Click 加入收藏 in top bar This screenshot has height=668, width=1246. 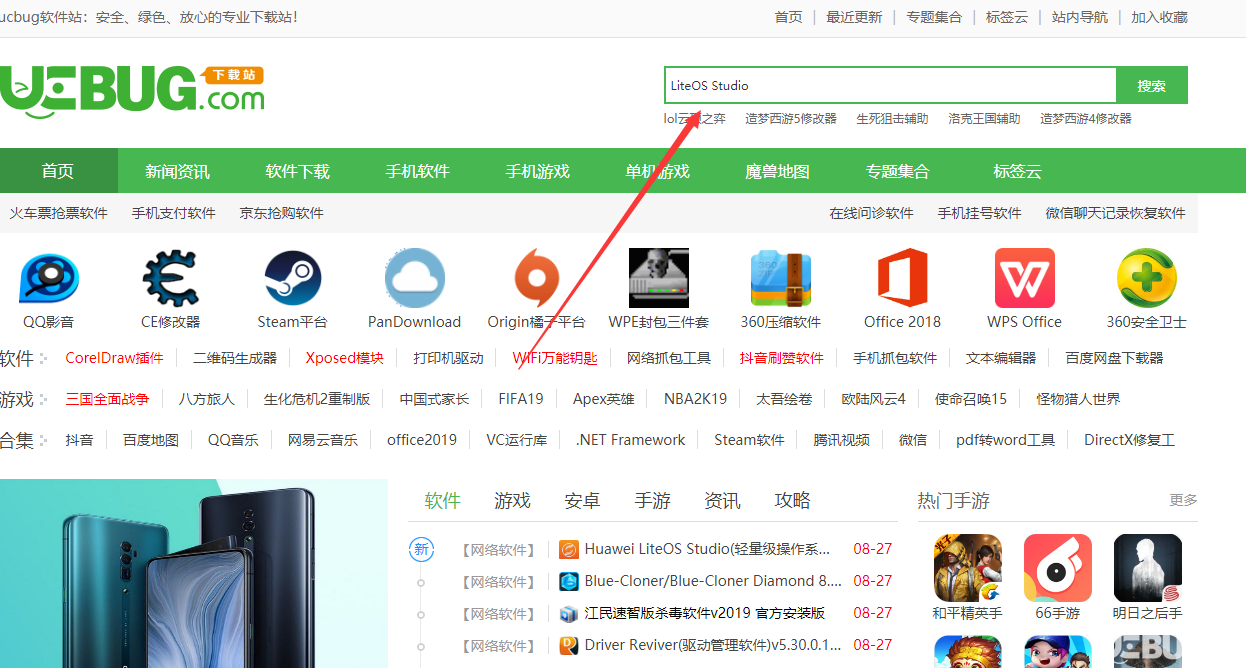click(x=1160, y=17)
